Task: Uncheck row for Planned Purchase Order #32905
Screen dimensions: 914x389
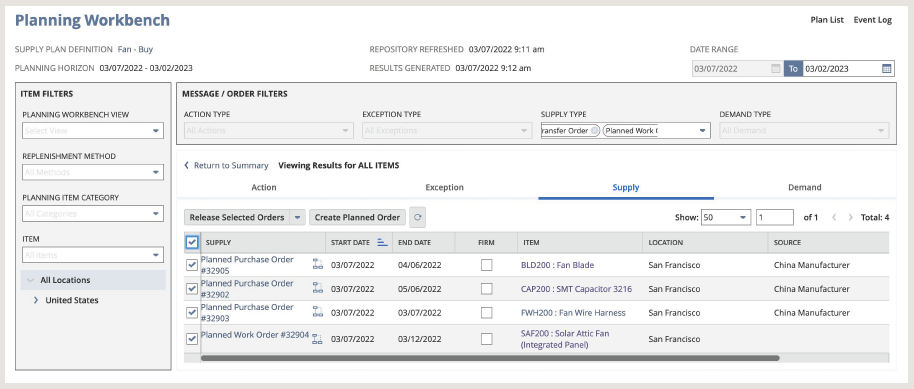Action: (x=192, y=265)
